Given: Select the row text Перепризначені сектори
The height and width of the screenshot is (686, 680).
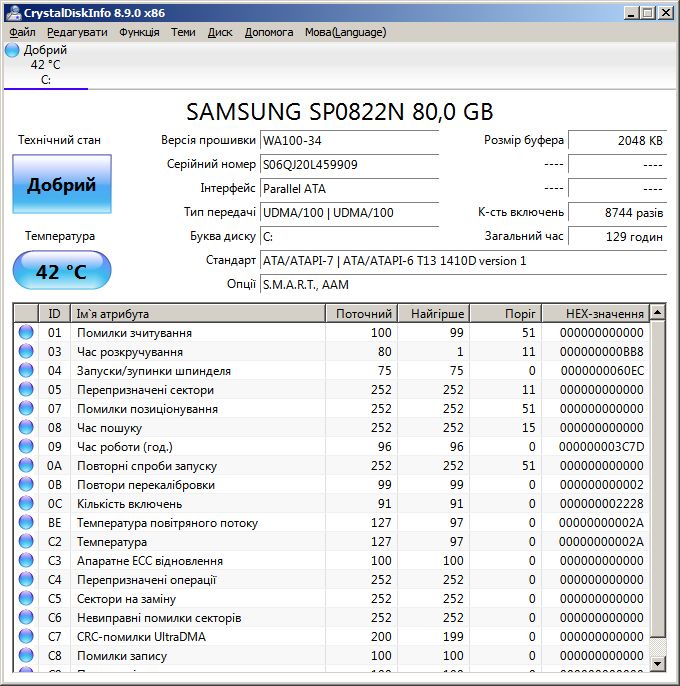Looking at the screenshot, I should [x=145, y=390].
